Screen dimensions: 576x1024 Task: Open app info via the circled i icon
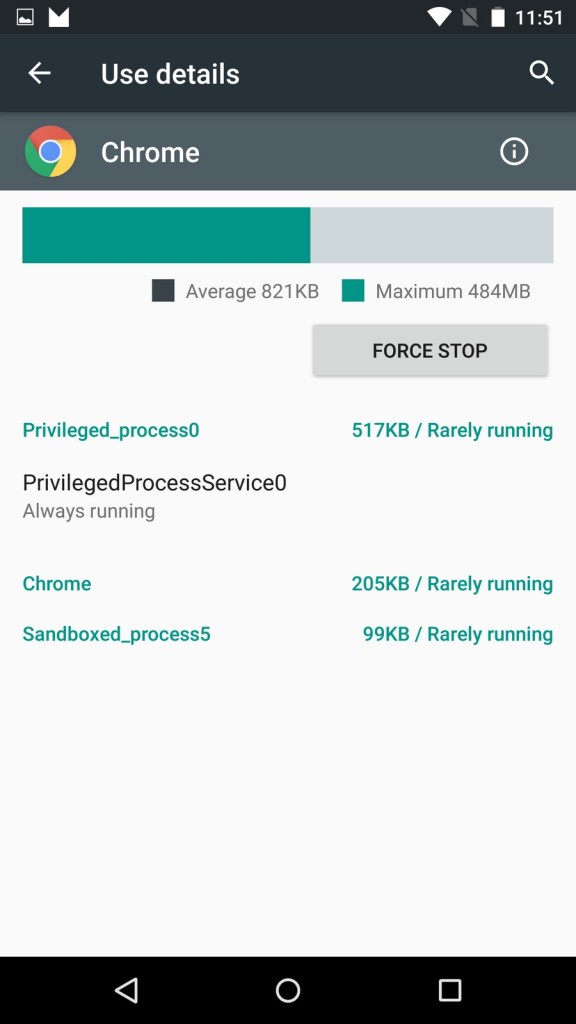514,152
